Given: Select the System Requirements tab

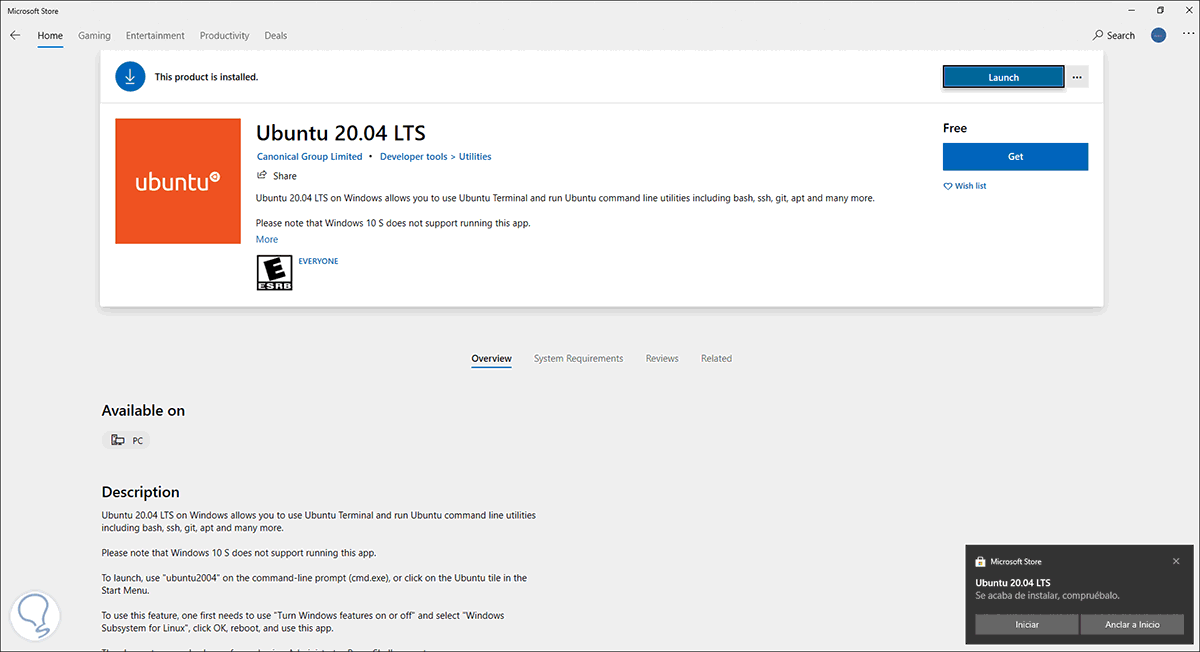Looking at the screenshot, I should tap(578, 358).
